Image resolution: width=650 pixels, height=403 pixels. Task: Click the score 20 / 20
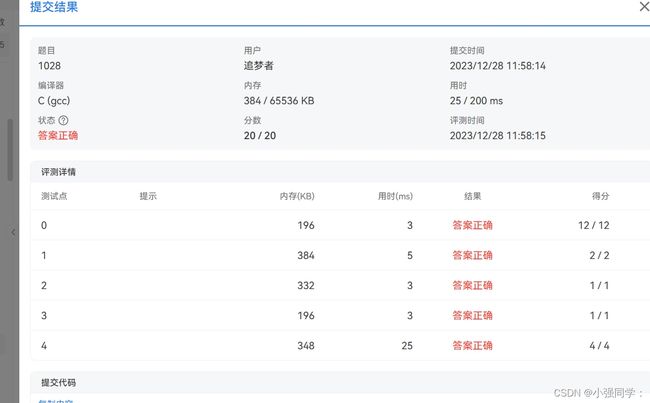pyautogui.click(x=260, y=136)
